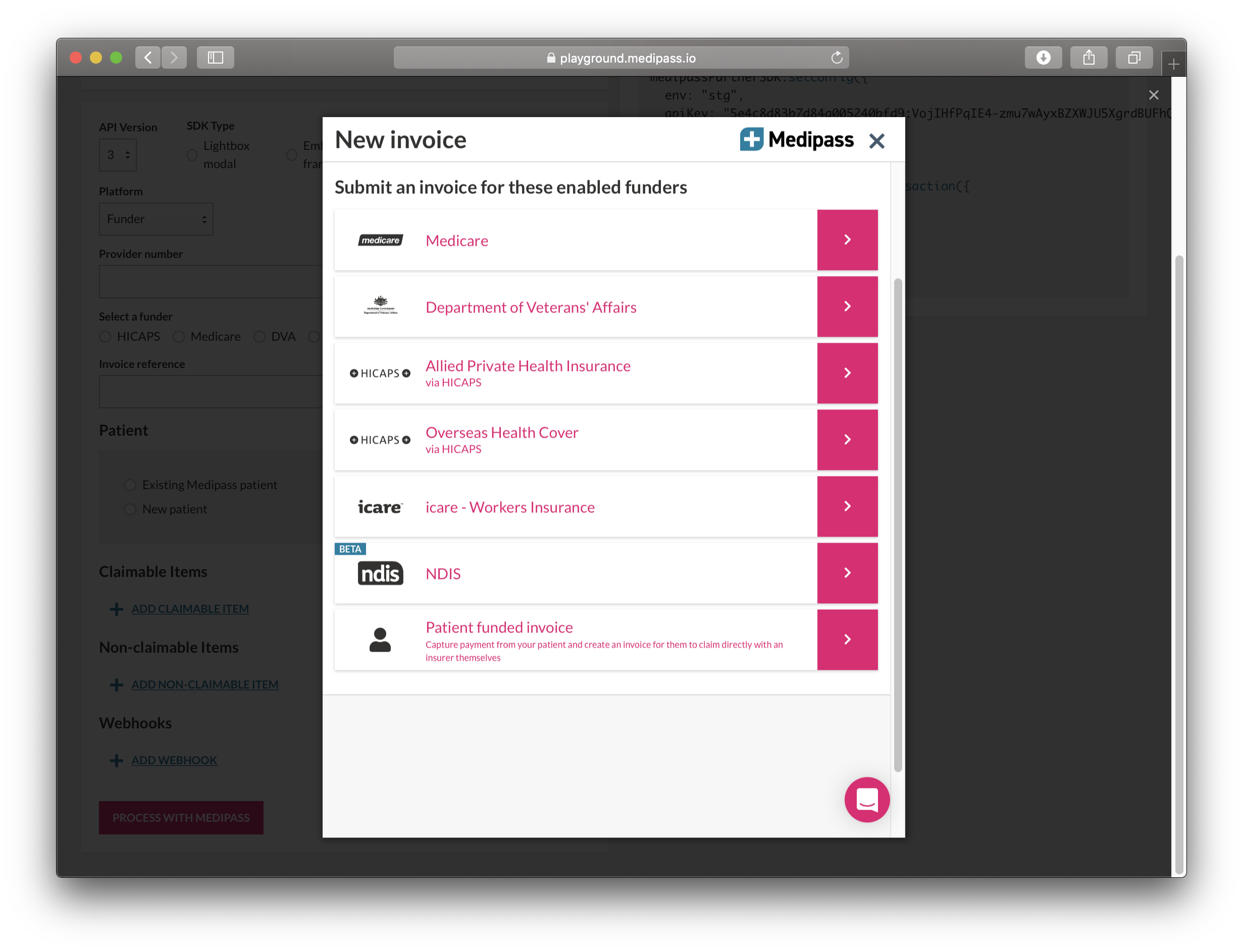Click the Provider number input field
This screenshot has height=952, width=1243.
[211, 281]
